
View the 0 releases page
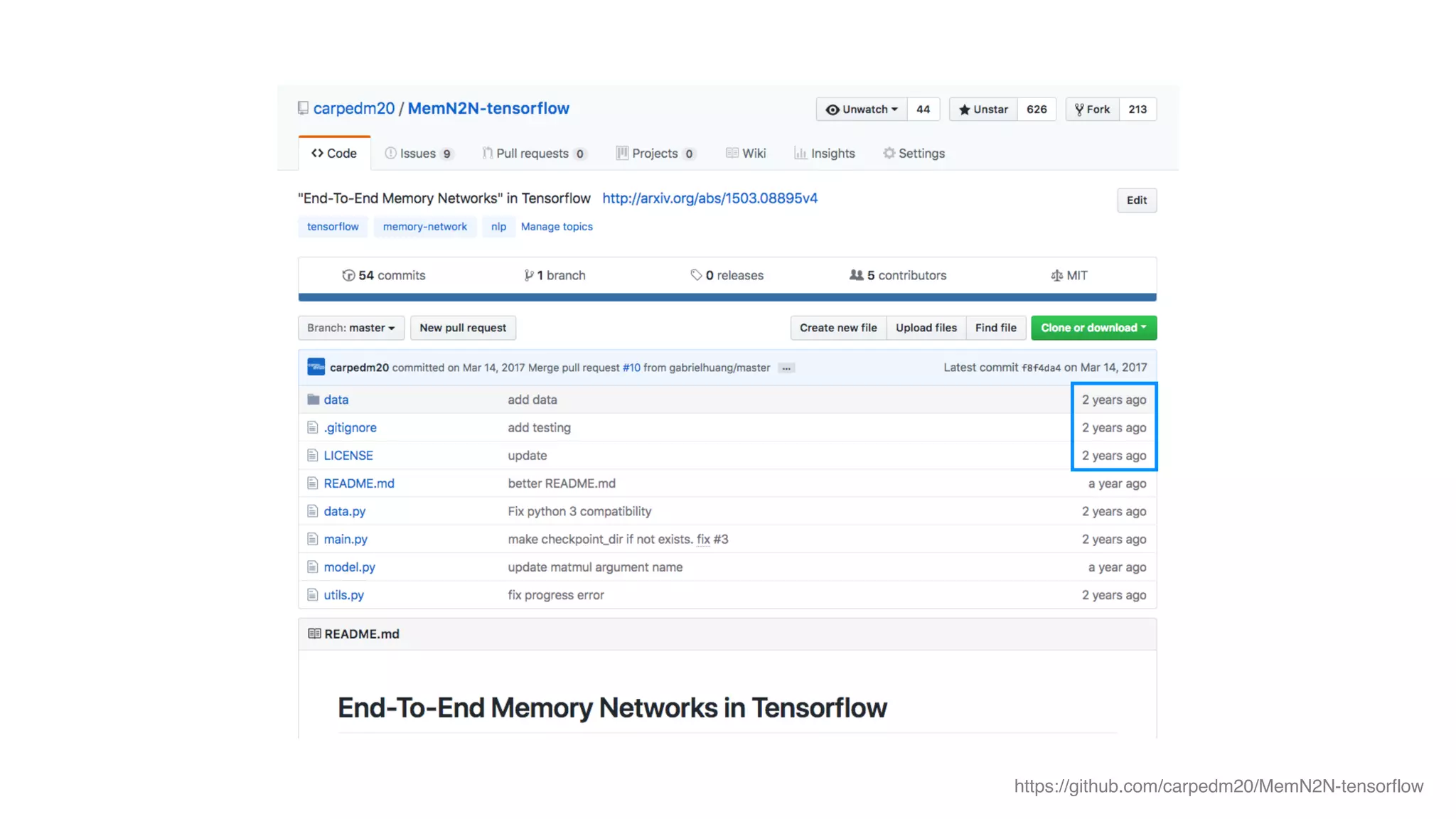click(x=727, y=275)
